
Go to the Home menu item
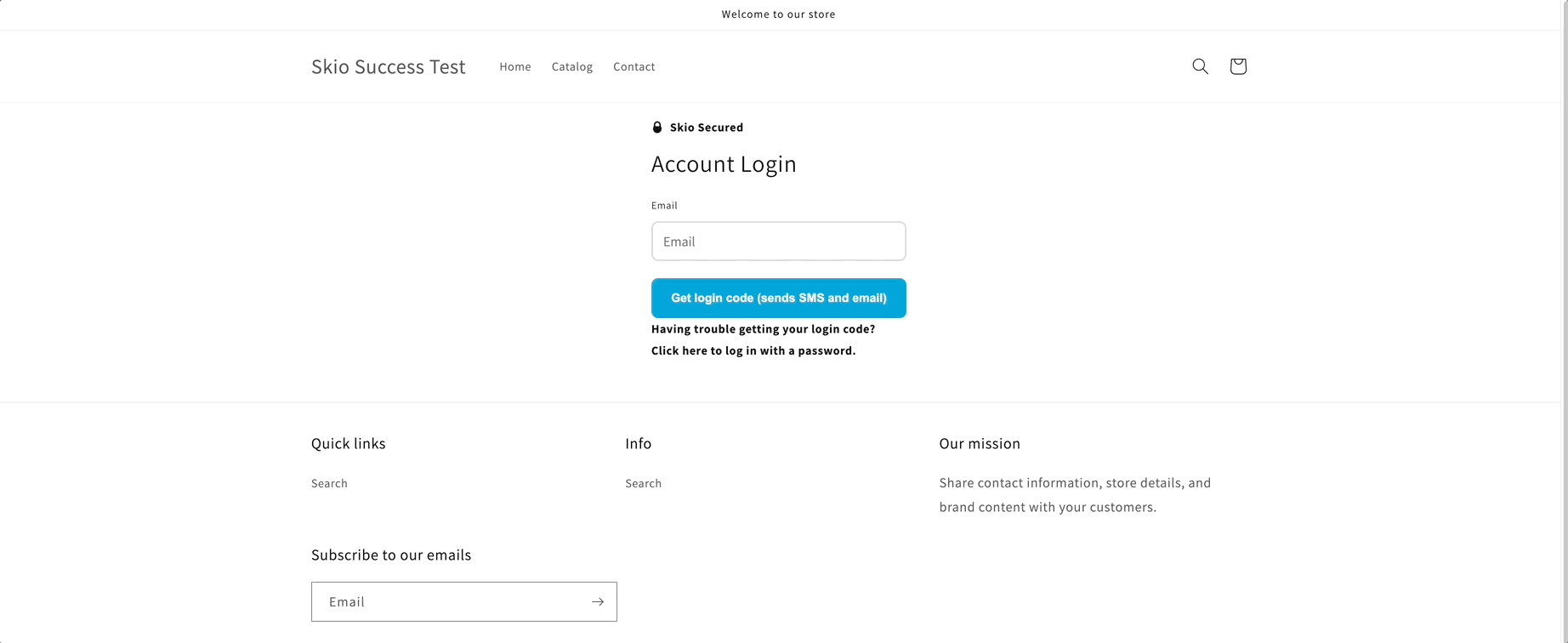click(515, 66)
